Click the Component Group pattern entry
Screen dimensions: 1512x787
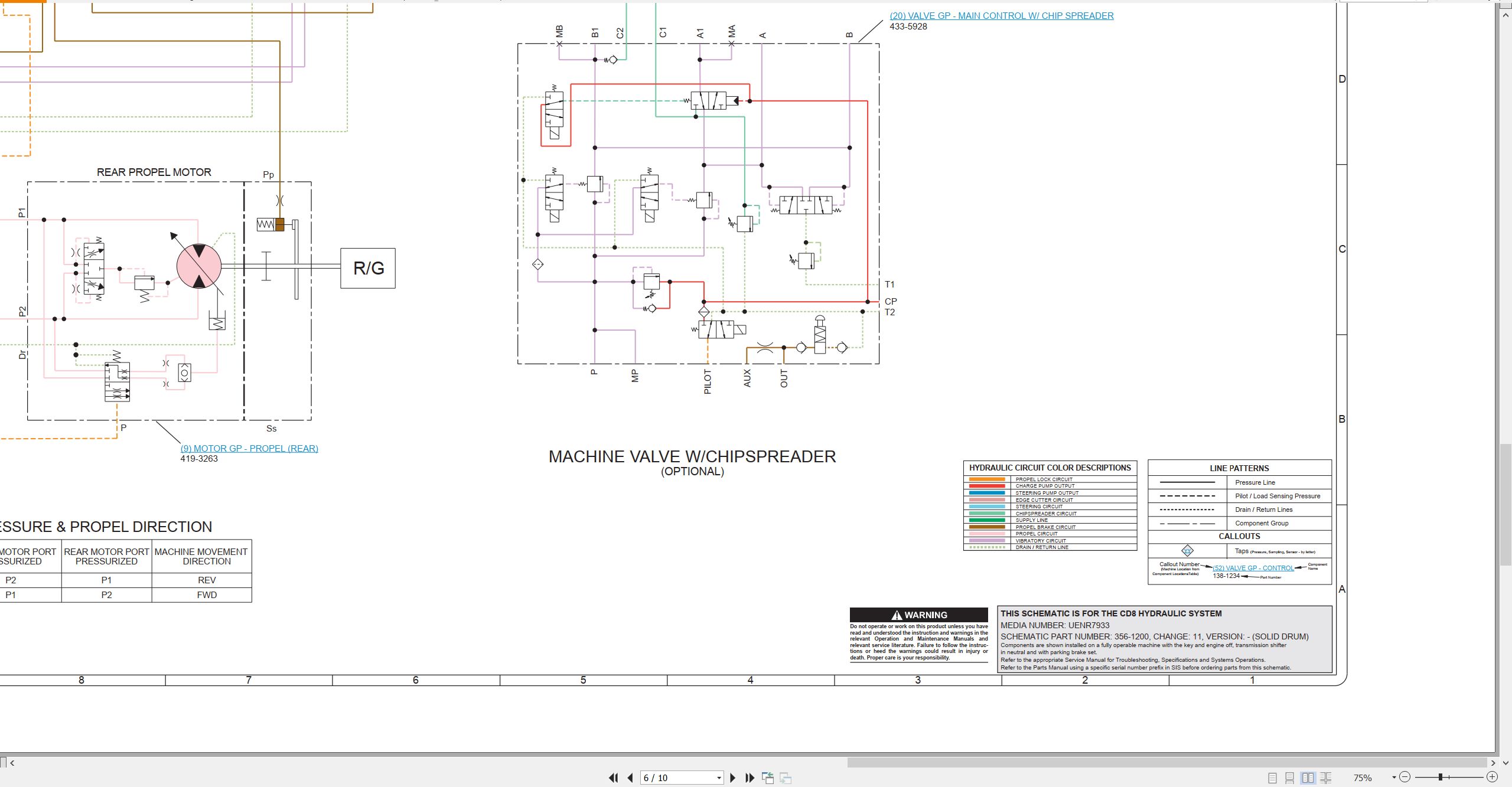(x=1262, y=523)
